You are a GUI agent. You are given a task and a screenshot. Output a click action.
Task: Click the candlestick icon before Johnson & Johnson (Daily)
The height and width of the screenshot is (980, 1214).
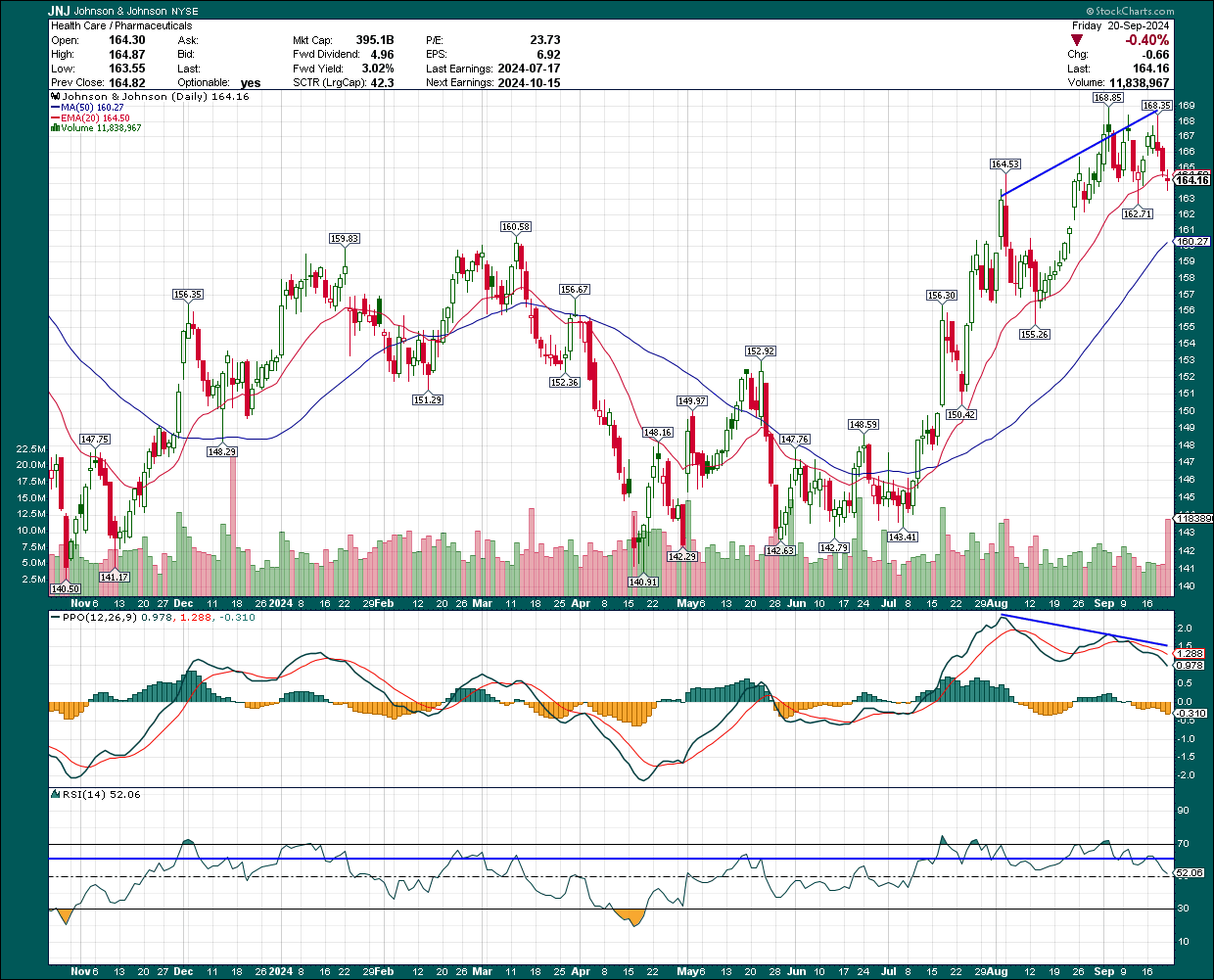point(55,97)
